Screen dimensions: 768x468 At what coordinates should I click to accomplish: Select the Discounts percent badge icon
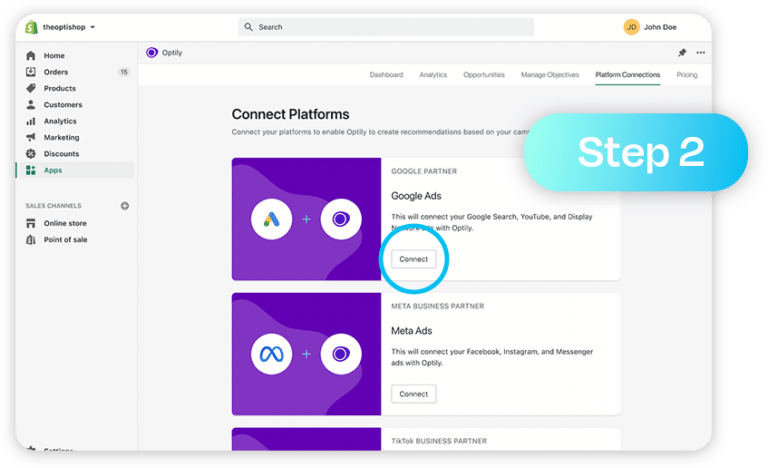pyautogui.click(x=31, y=154)
